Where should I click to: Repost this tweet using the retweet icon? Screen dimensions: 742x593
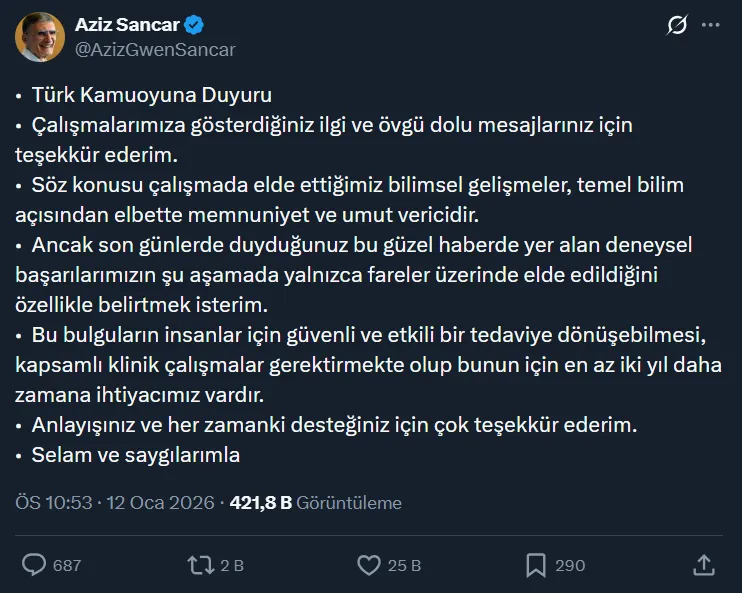pyautogui.click(x=201, y=565)
